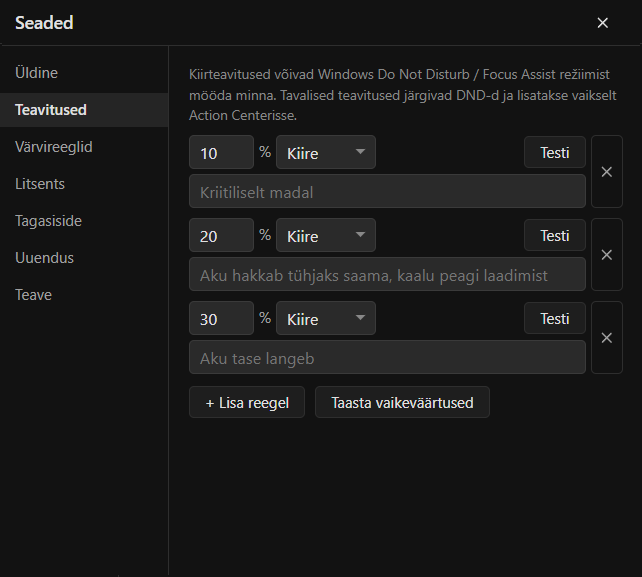Test the 20% notification with Testi
Viewport: 642px width, 577px height.
pyautogui.click(x=555, y=235)
